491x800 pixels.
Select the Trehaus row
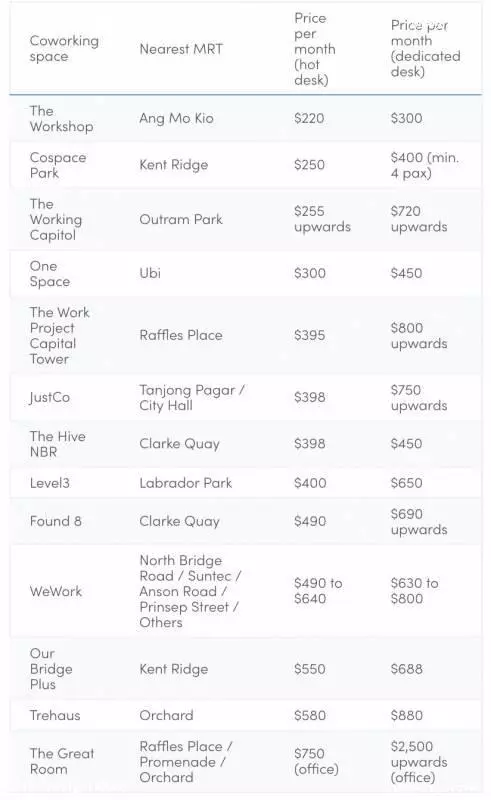(x=246, y=715)
